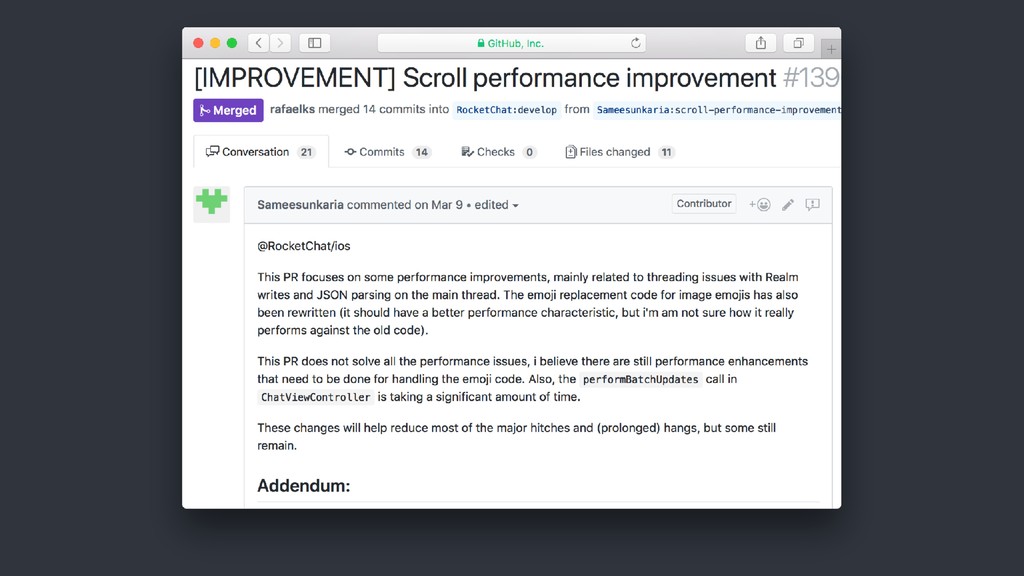1024x576 pixels.
Task: Open a new tab with plus button
Action: click(x=831, y=49)
